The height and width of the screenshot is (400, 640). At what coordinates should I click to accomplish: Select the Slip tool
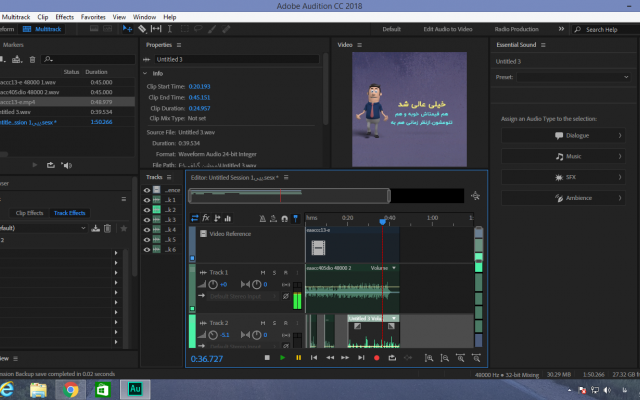tap(156, 29)
